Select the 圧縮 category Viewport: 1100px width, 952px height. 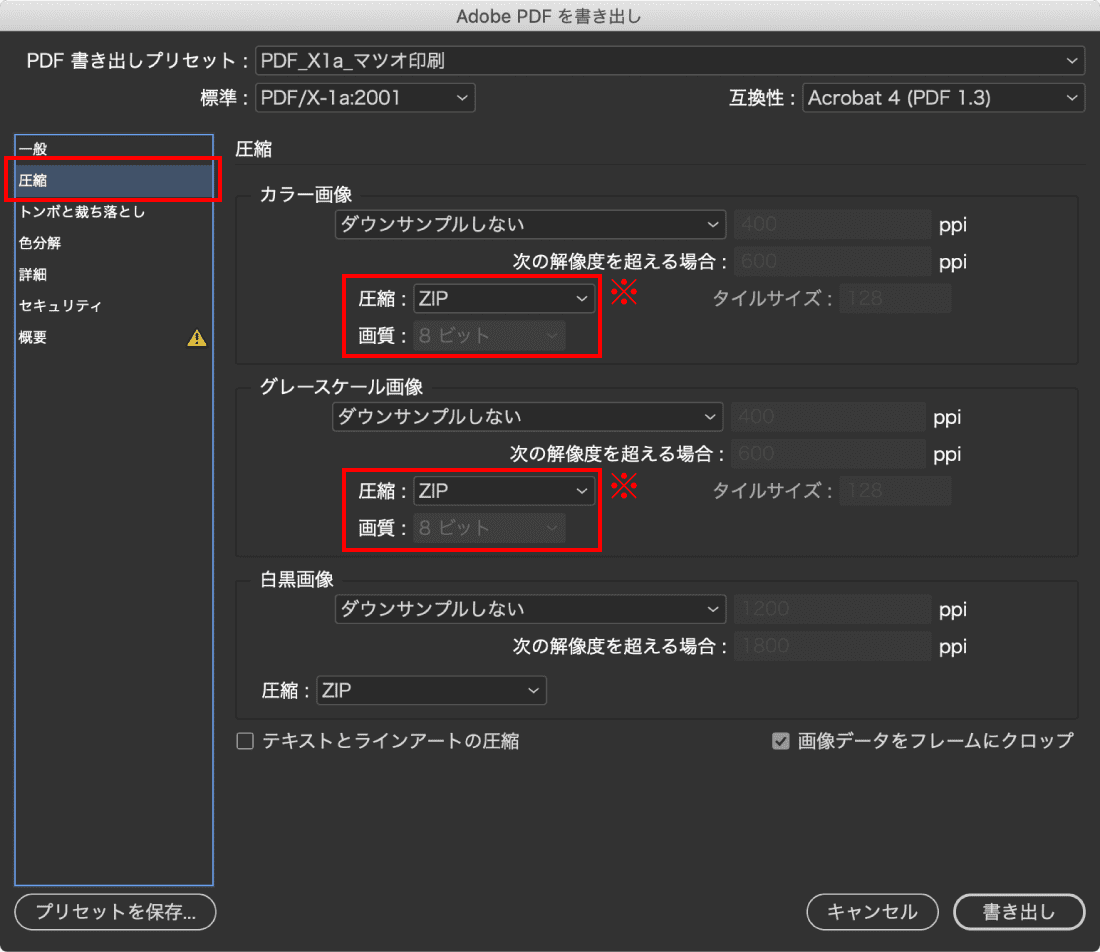114,180
